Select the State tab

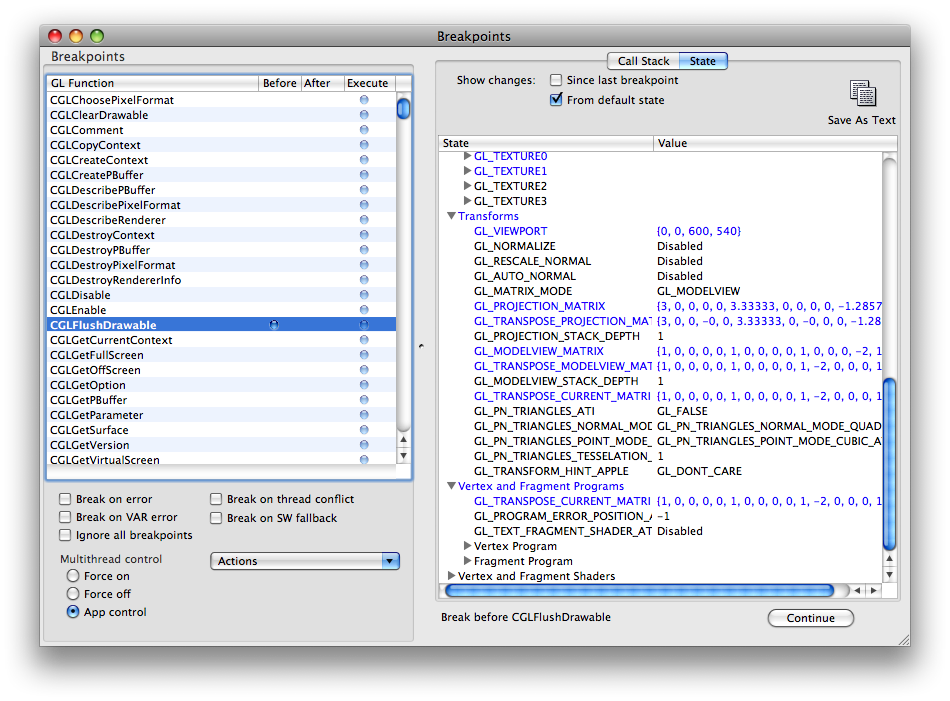coord(703,61)
